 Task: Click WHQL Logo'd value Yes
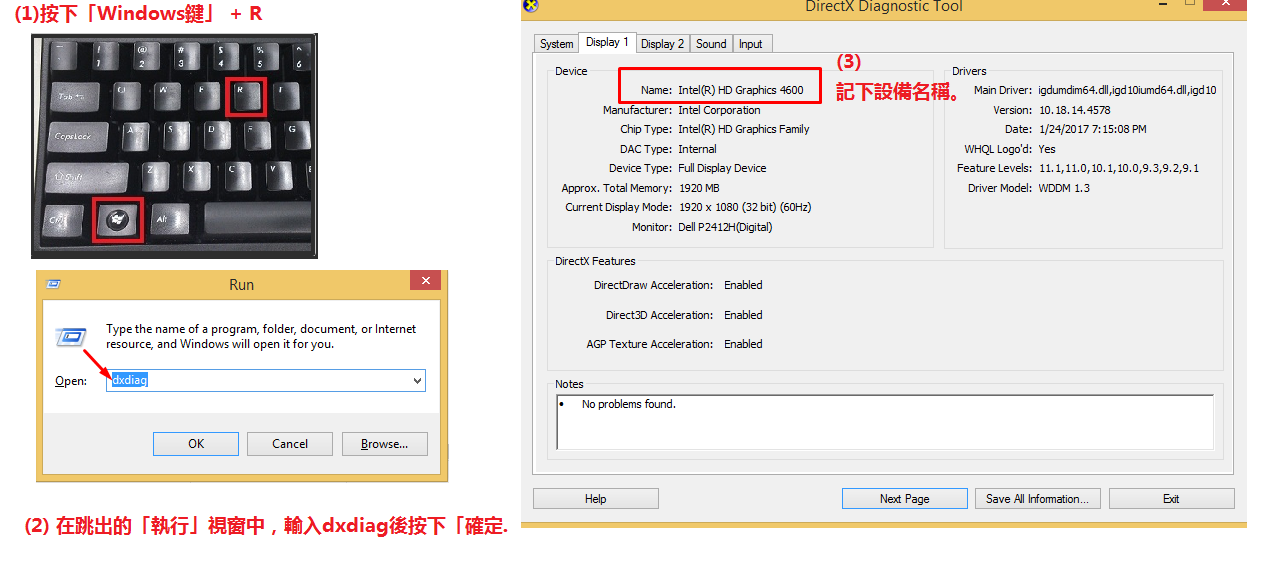pyautogui.click(x=1047, y=149)
